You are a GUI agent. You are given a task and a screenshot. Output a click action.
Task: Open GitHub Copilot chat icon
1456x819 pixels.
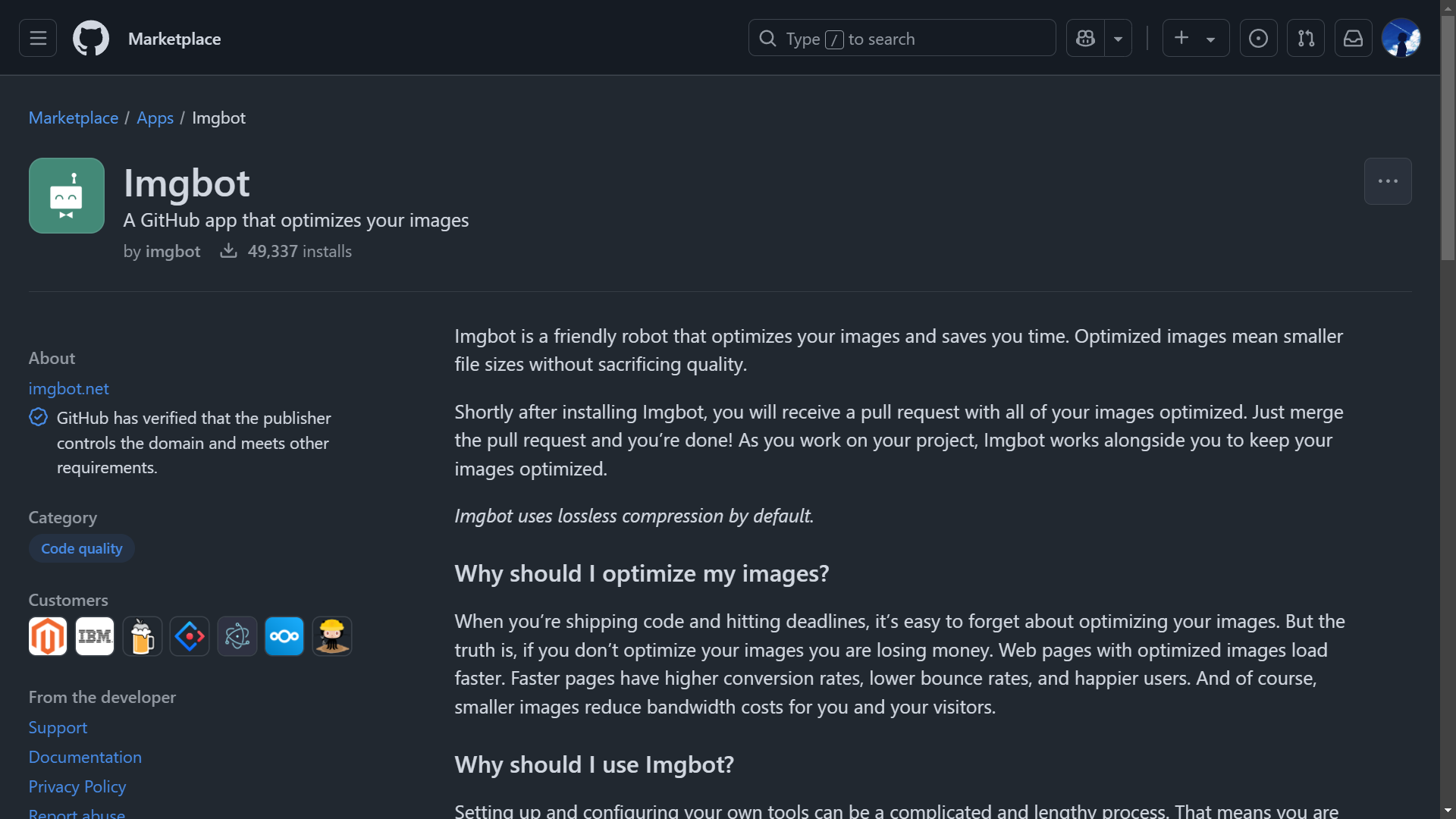tap(1085, 38)
